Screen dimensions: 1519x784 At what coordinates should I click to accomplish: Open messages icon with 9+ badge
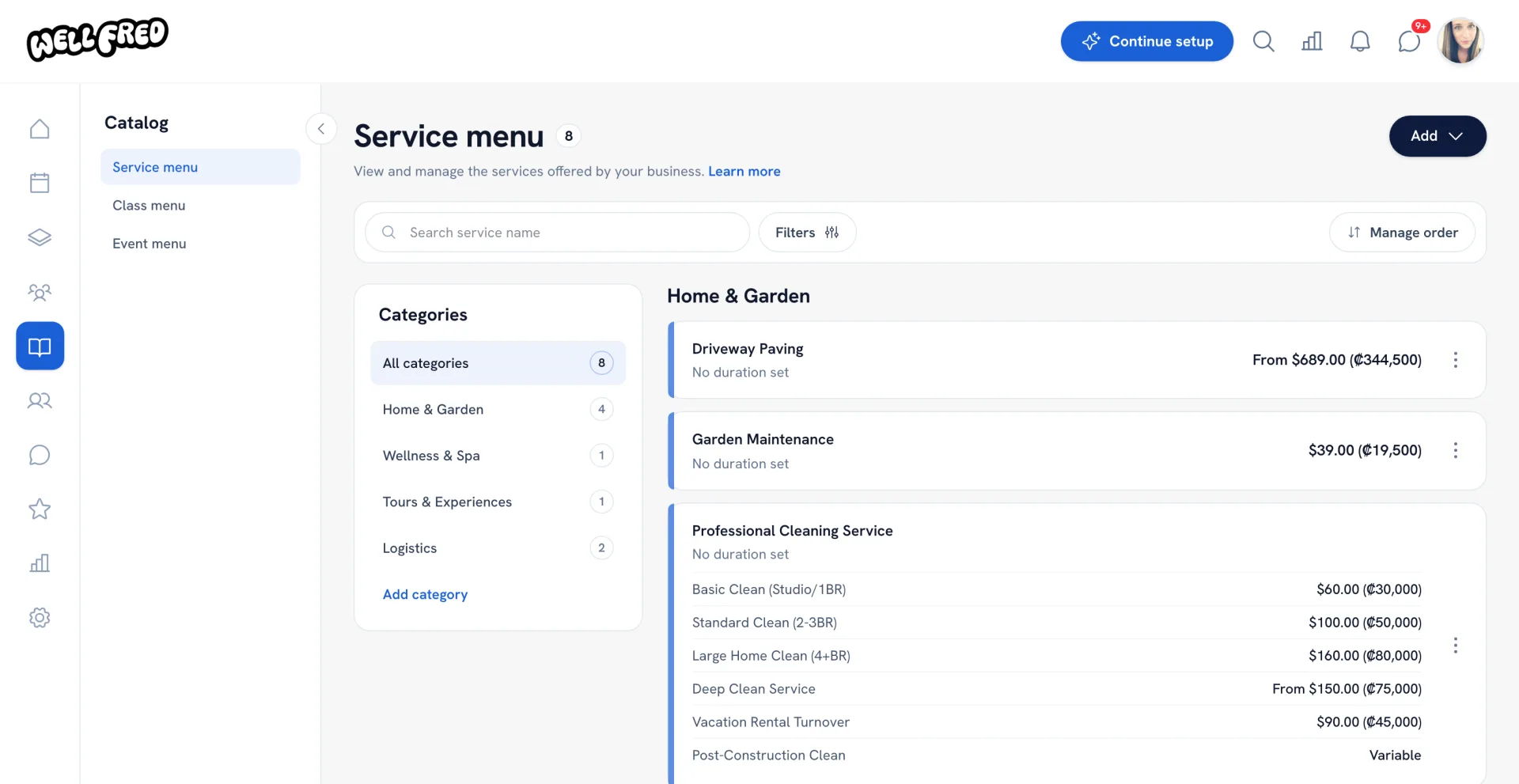[x=1410, y=40]
